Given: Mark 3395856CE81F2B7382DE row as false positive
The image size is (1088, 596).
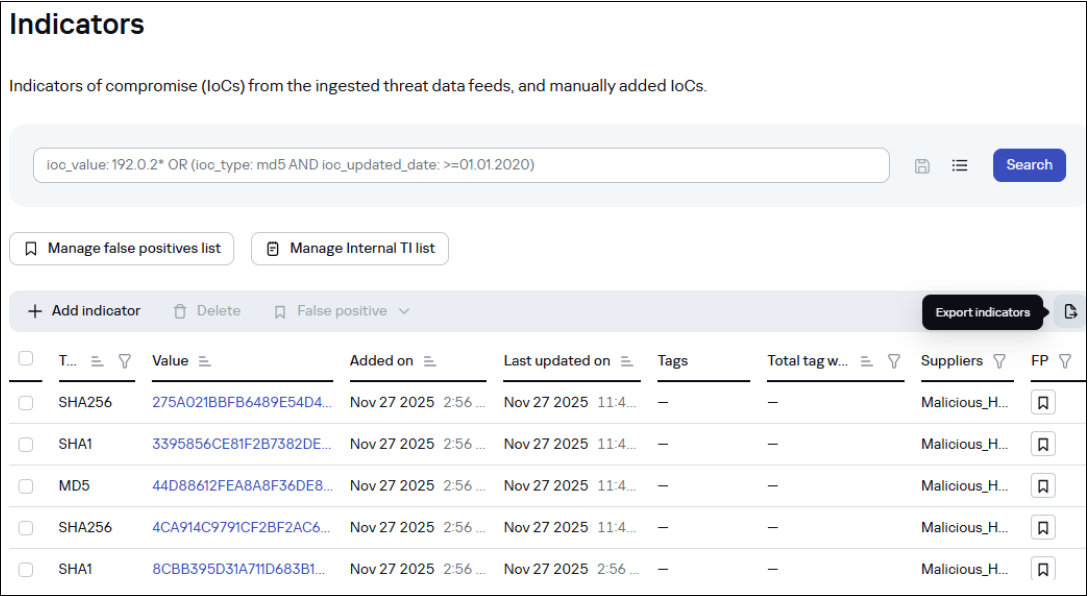Looking at the screenshot, I should point(1043,444).
